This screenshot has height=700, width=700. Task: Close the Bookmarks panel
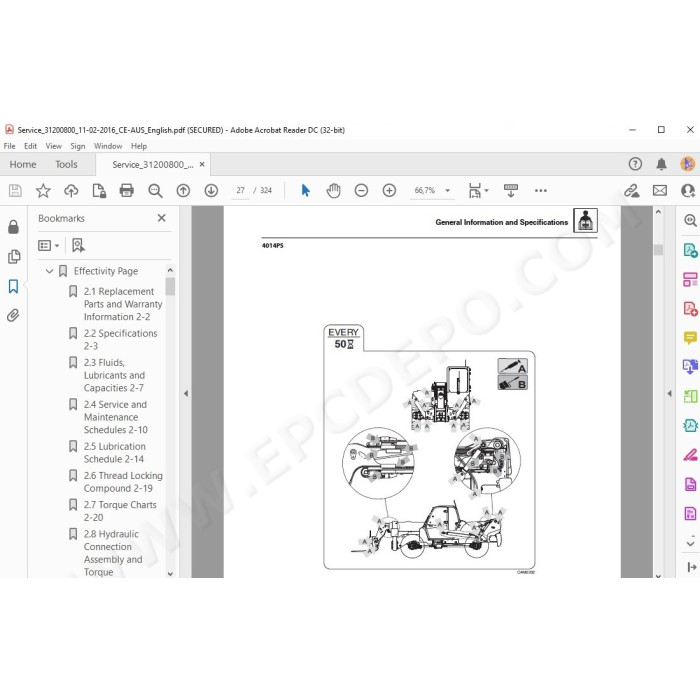tap(162, 218)
